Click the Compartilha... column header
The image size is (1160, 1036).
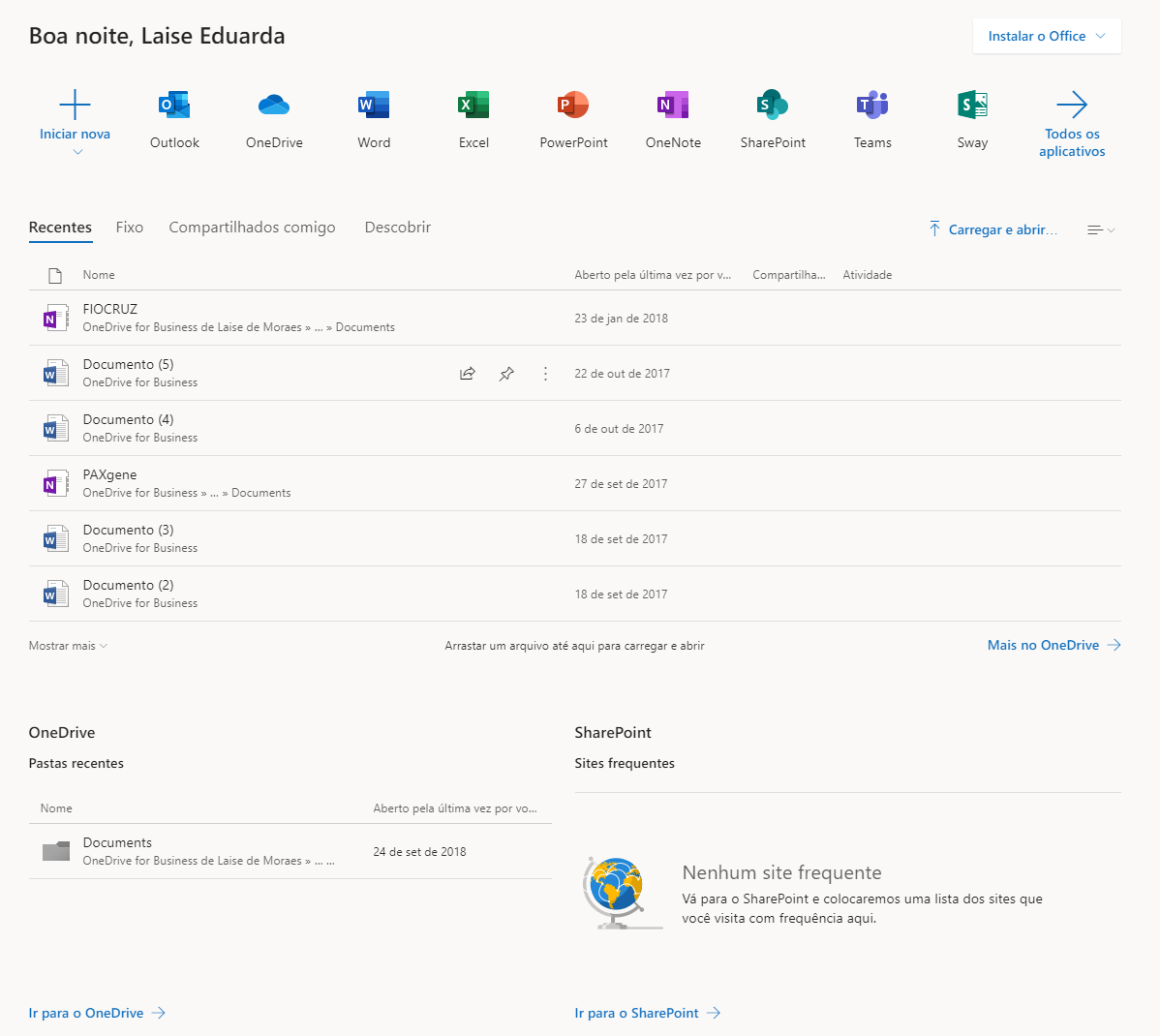[x=788, y=275]
